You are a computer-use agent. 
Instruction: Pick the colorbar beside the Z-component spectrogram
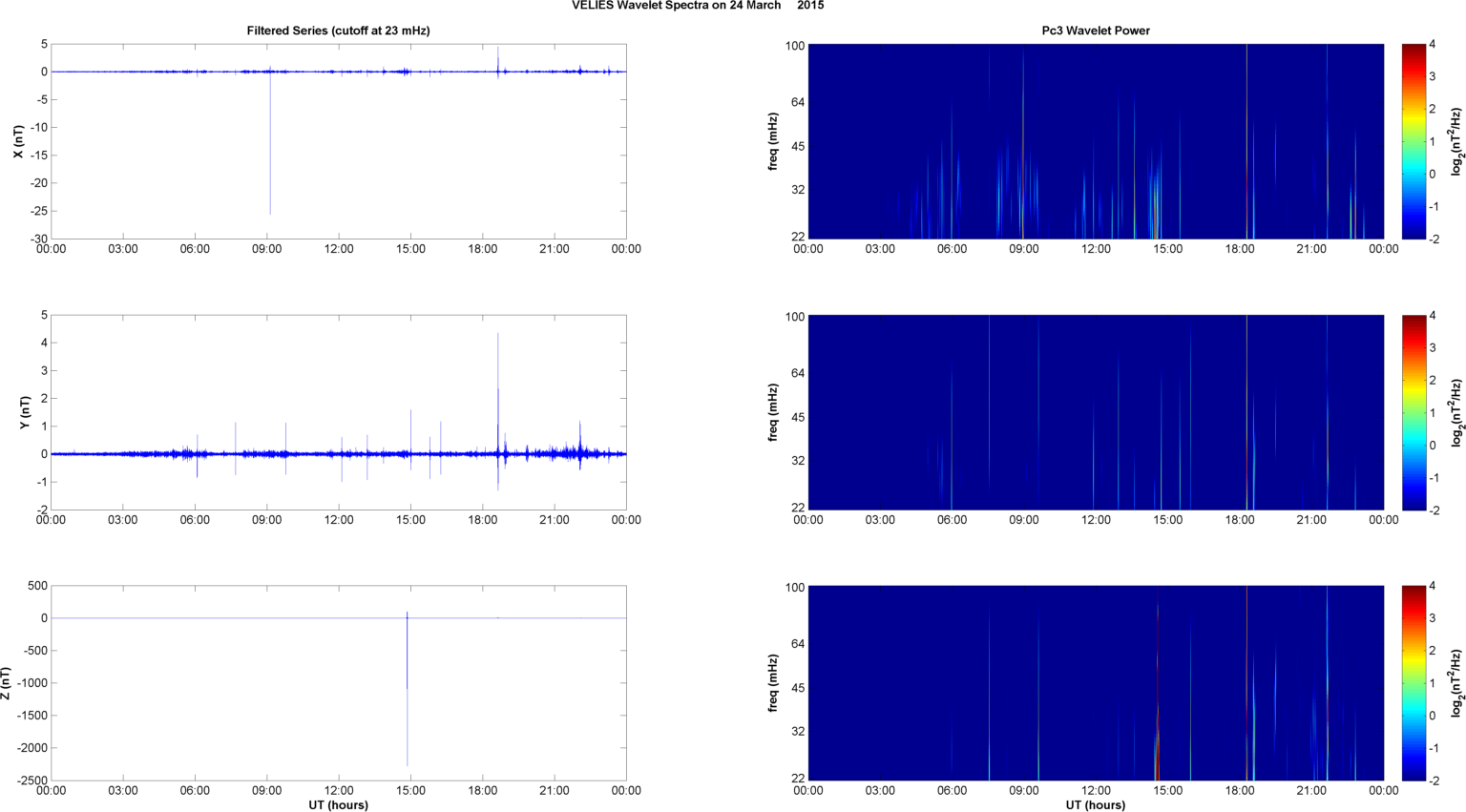pyautogui.click(x=1414, y=683)
